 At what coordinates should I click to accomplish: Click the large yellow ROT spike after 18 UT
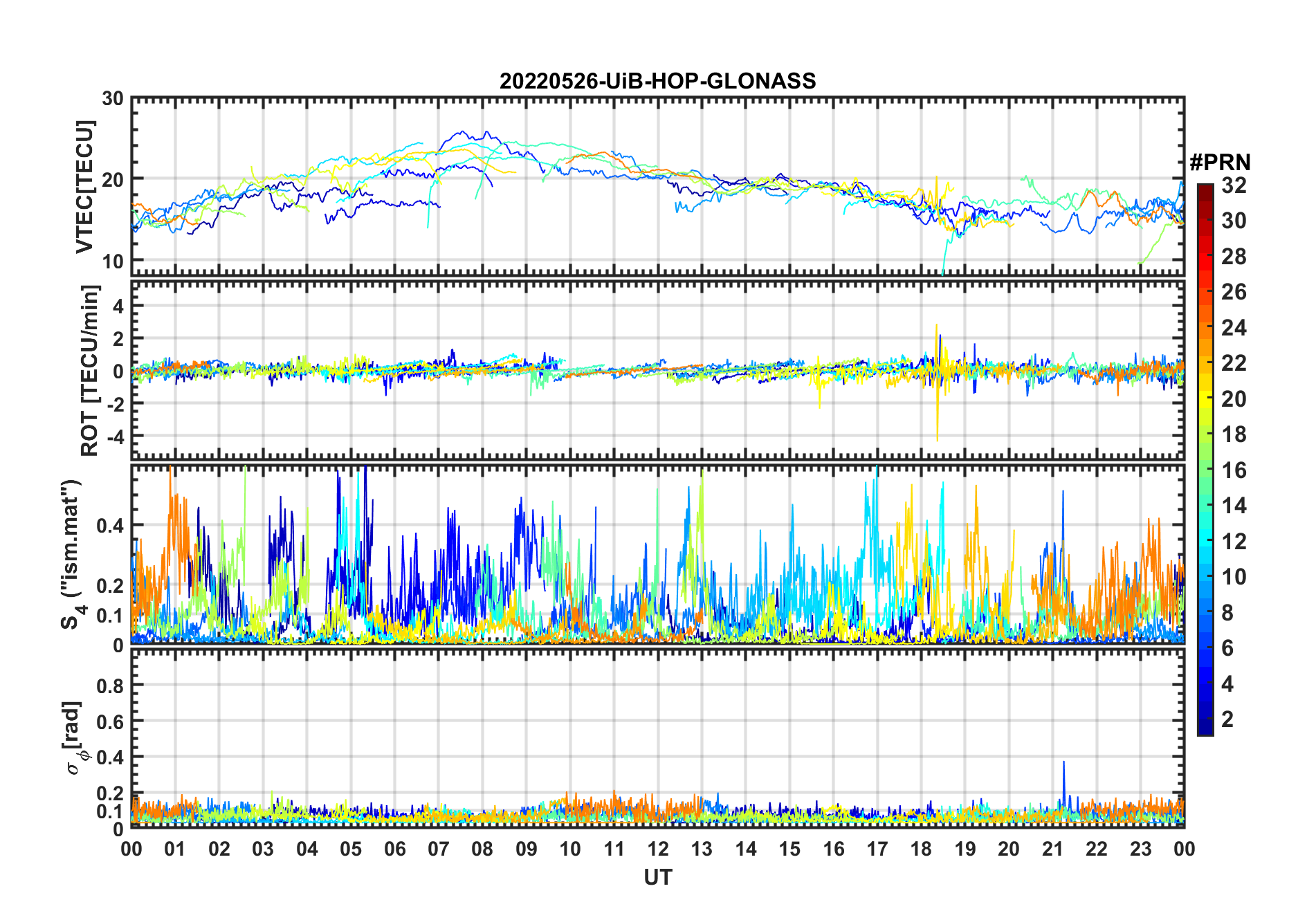[937, 415]
